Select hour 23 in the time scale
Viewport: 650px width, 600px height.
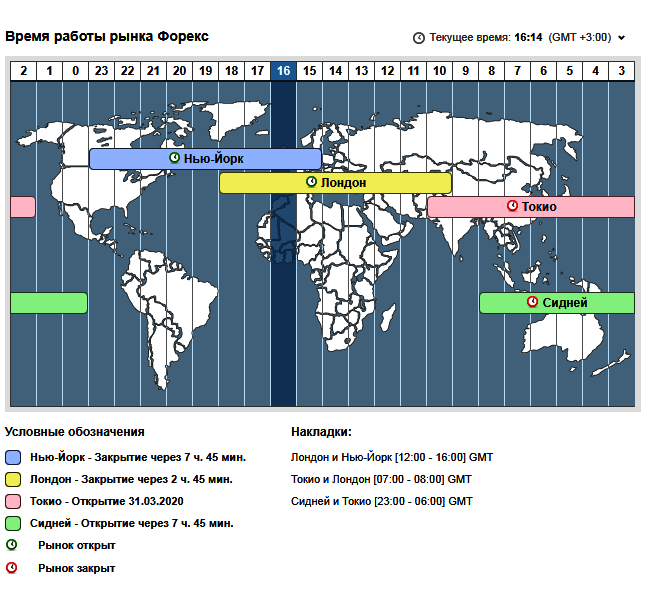coord(101,70)
